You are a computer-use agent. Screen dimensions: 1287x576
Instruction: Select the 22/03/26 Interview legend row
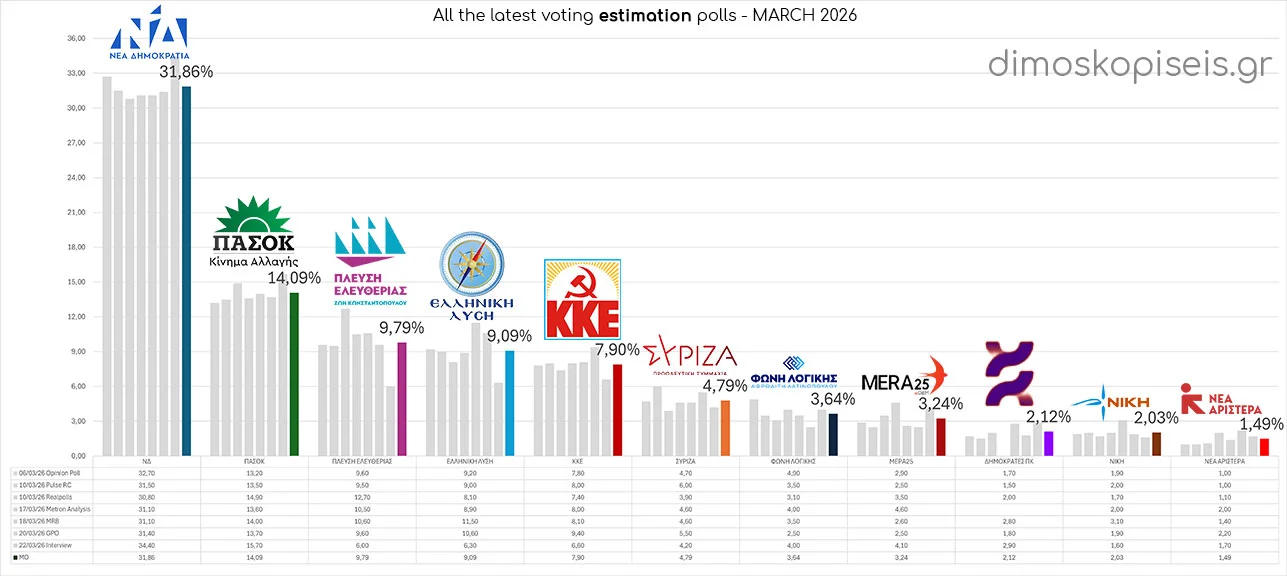click(52, 546)
